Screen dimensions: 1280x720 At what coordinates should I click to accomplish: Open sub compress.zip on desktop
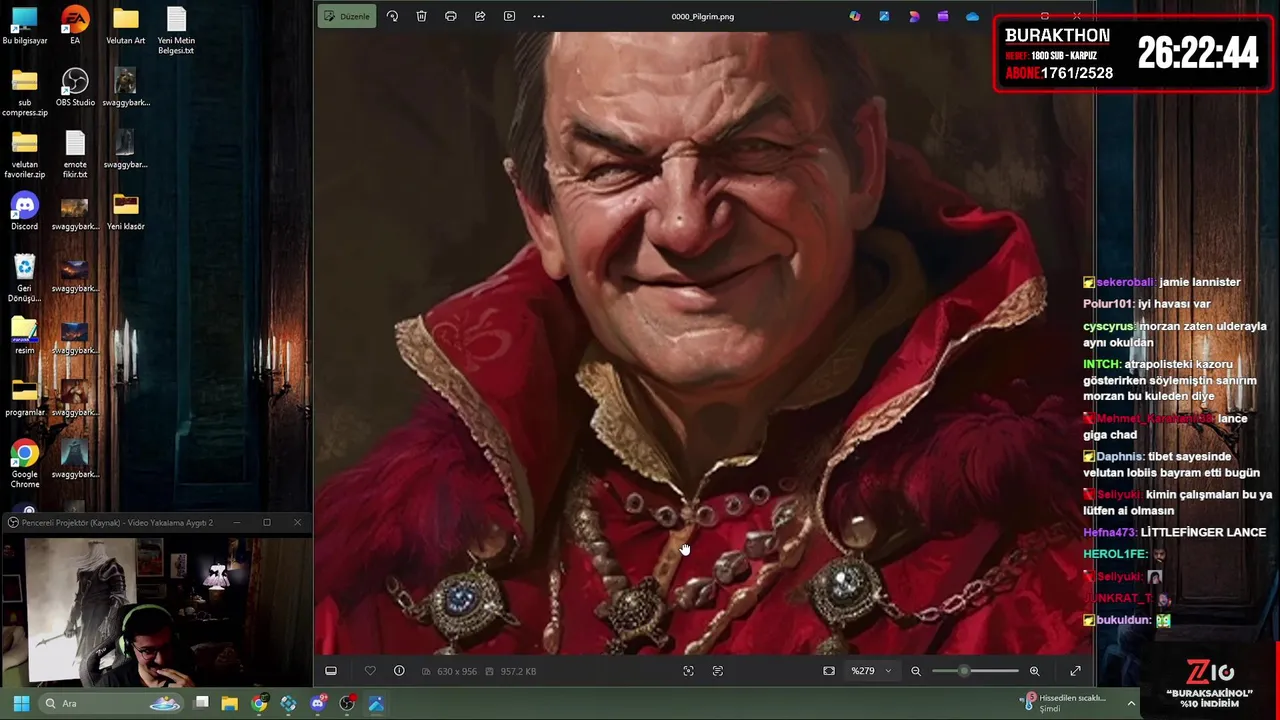[x=25, y=93]
